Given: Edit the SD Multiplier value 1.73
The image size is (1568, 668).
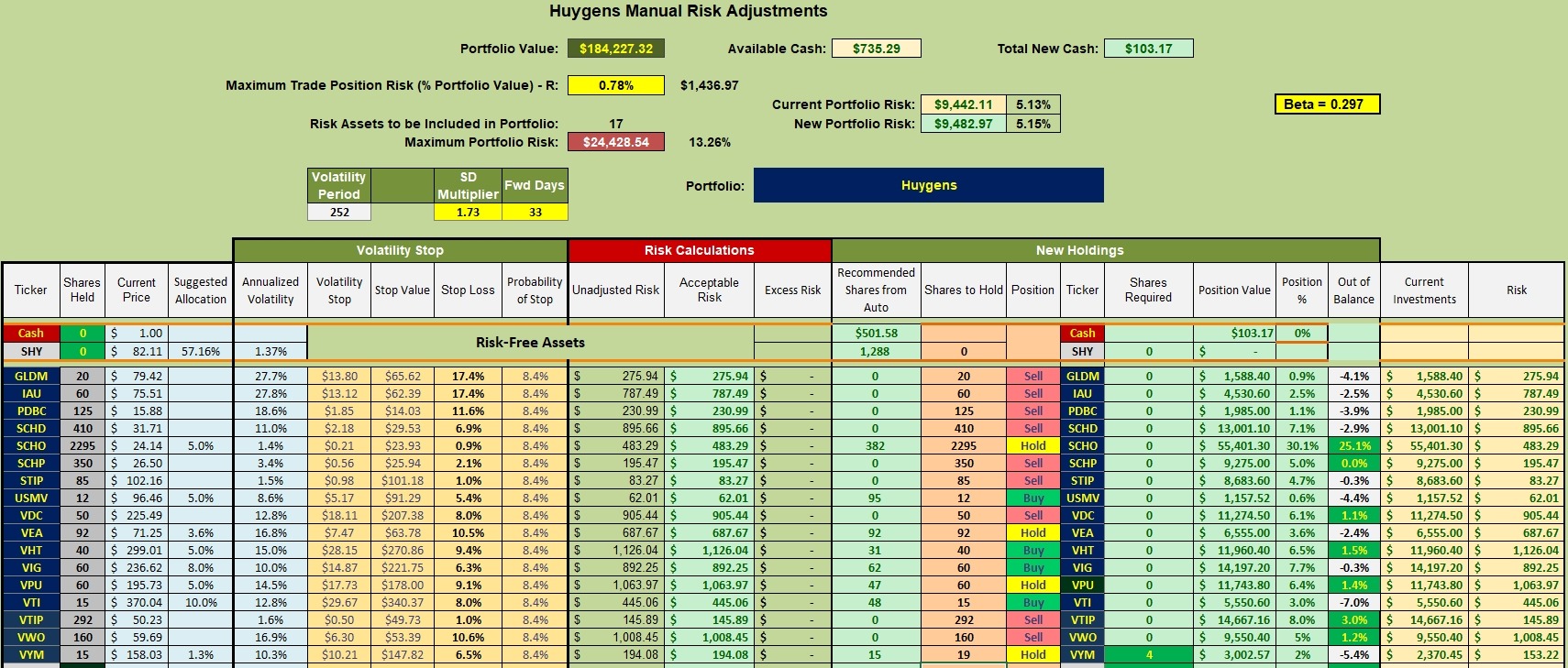Looking at the screenshot, I should (x=468, y=212).
